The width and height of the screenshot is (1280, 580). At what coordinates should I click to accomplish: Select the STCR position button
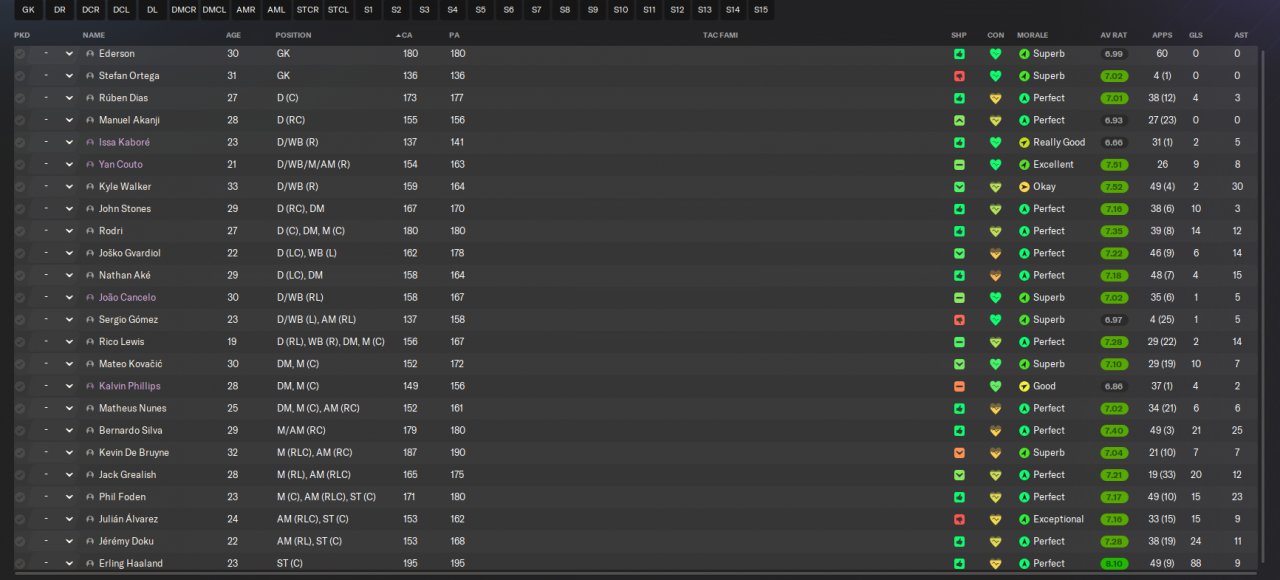point(308,10)
